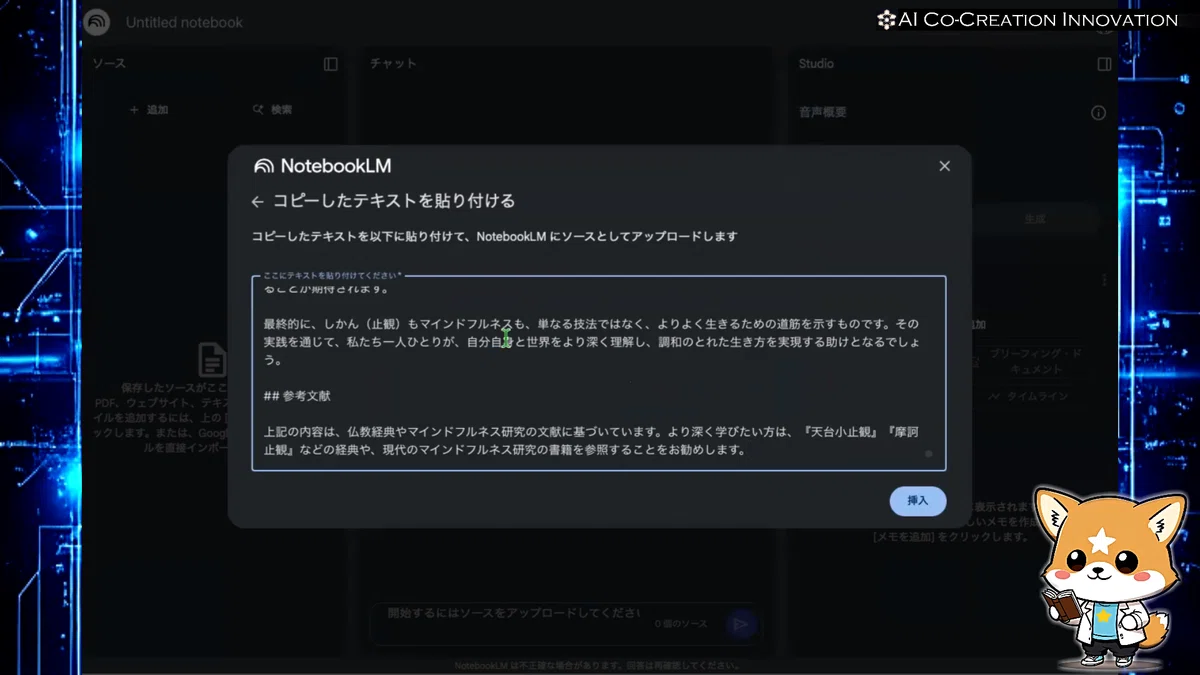Click the document icon in empty sources area

(212, 360)
